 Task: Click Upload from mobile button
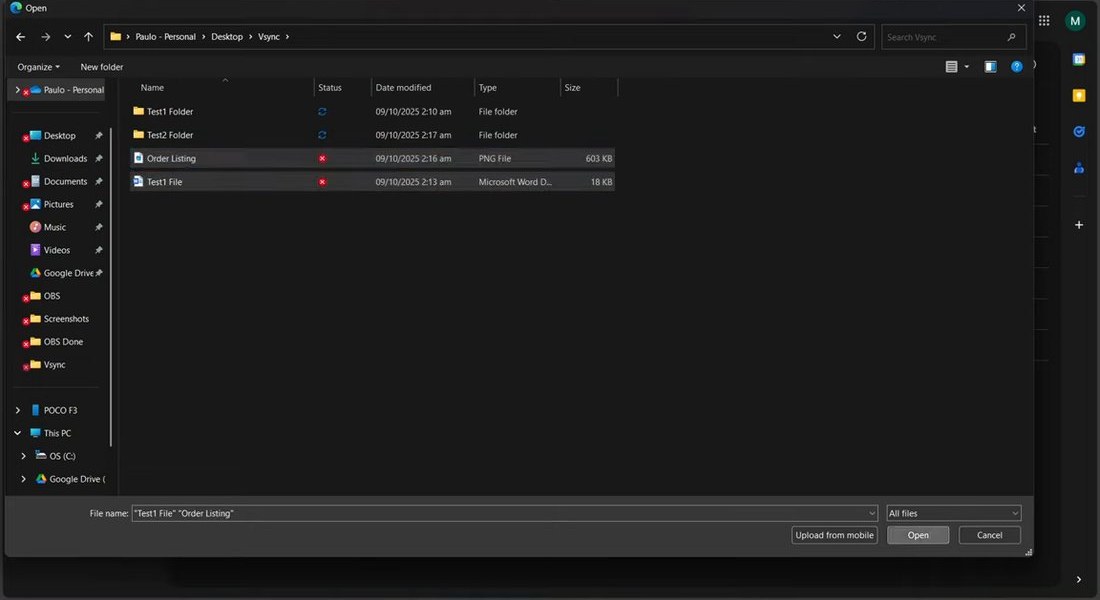(834, 535)
